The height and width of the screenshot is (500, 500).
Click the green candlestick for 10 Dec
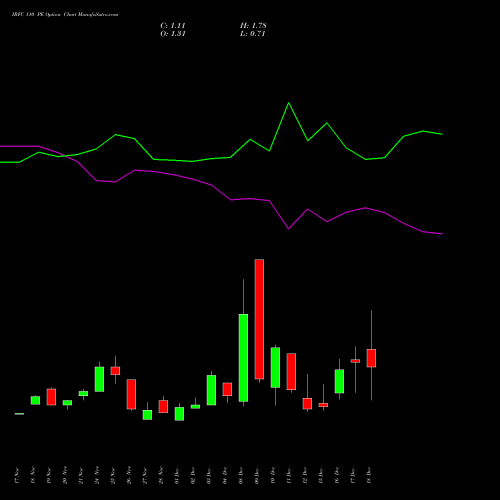coord(275,368)
